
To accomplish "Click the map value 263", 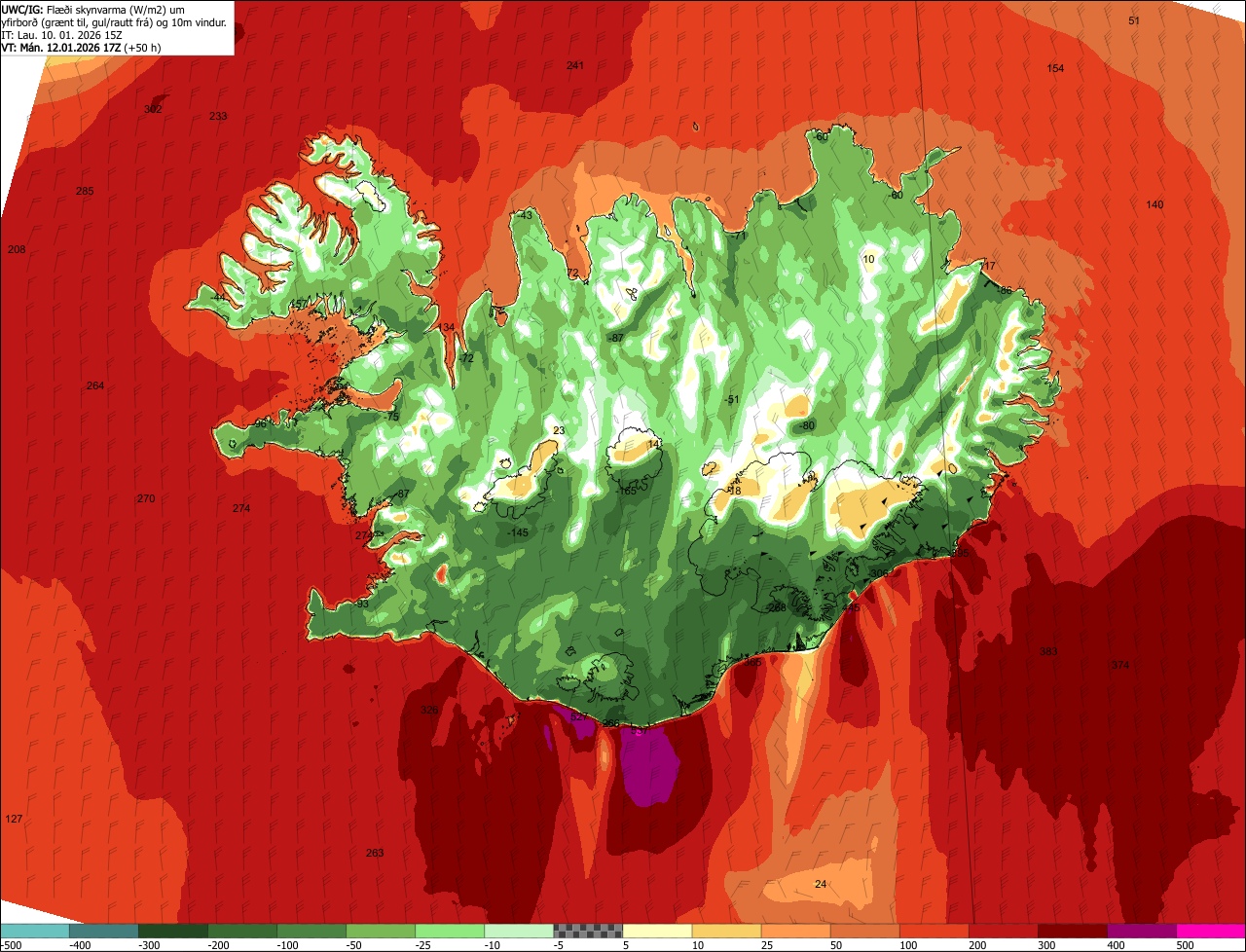I will tap(375, 853).
